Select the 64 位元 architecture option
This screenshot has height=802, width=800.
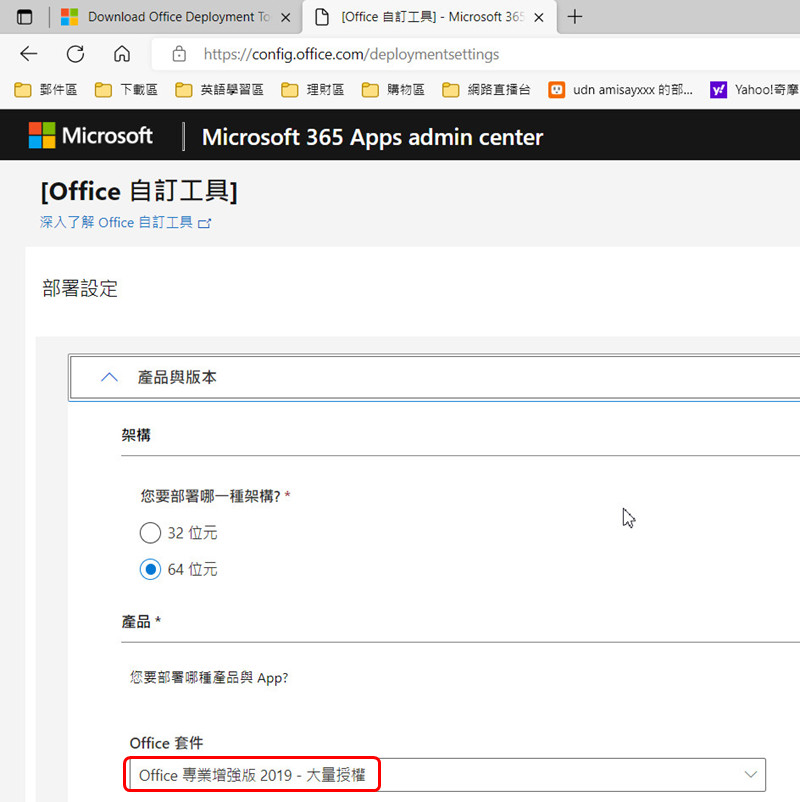150,570
